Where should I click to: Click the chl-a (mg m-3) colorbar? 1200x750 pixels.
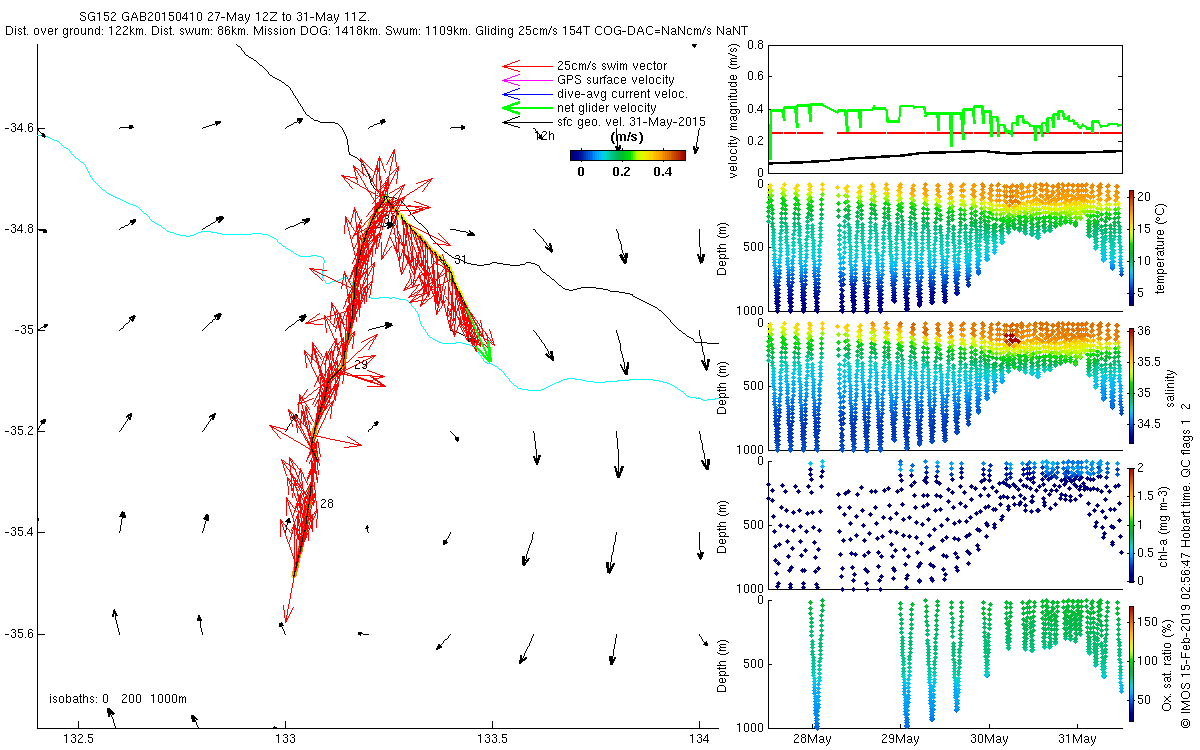[x=1131, y=524]
